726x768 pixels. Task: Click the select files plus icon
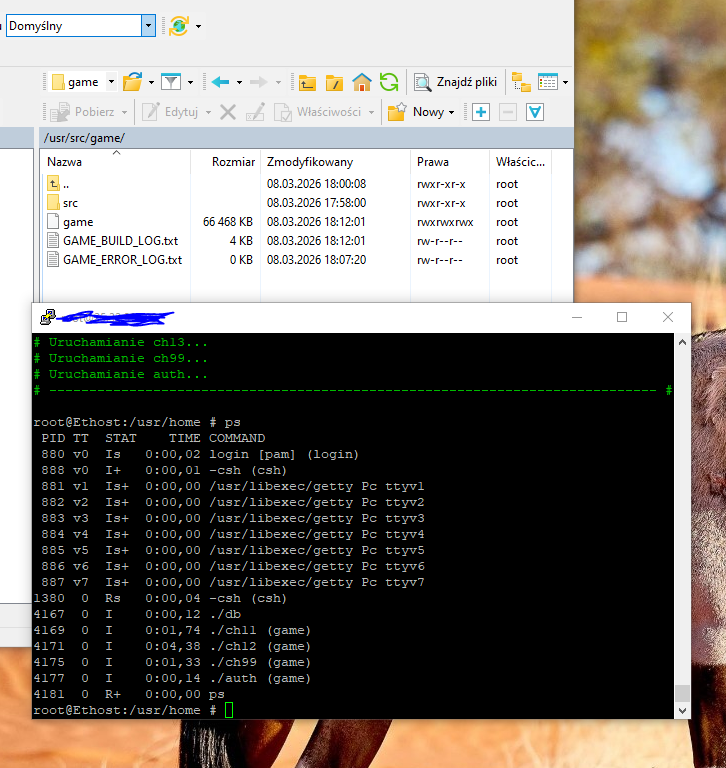481,112
